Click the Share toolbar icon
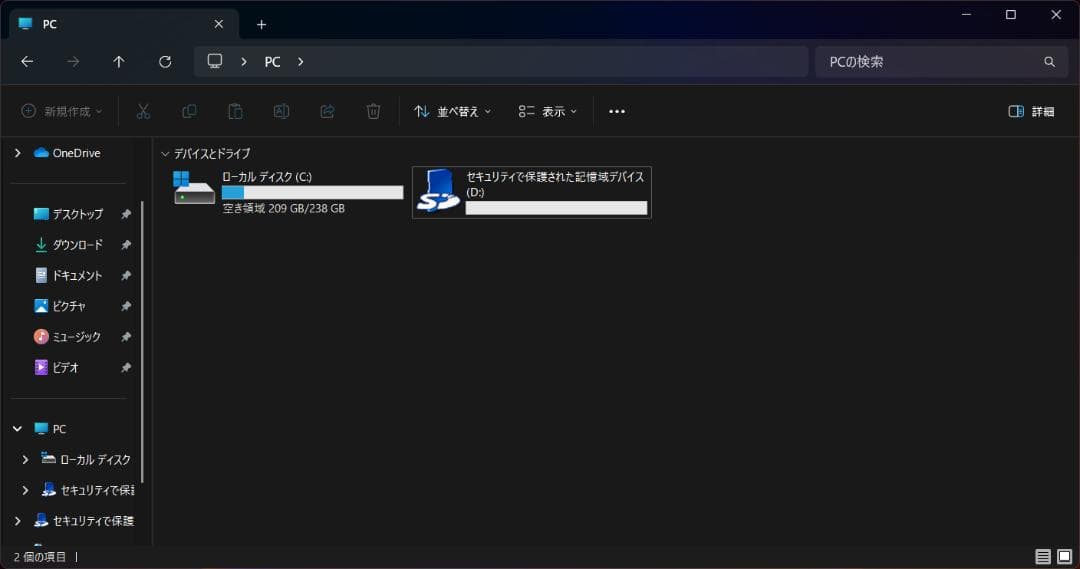The width and height of the screenshot is (1080, 569). (327, 112)
